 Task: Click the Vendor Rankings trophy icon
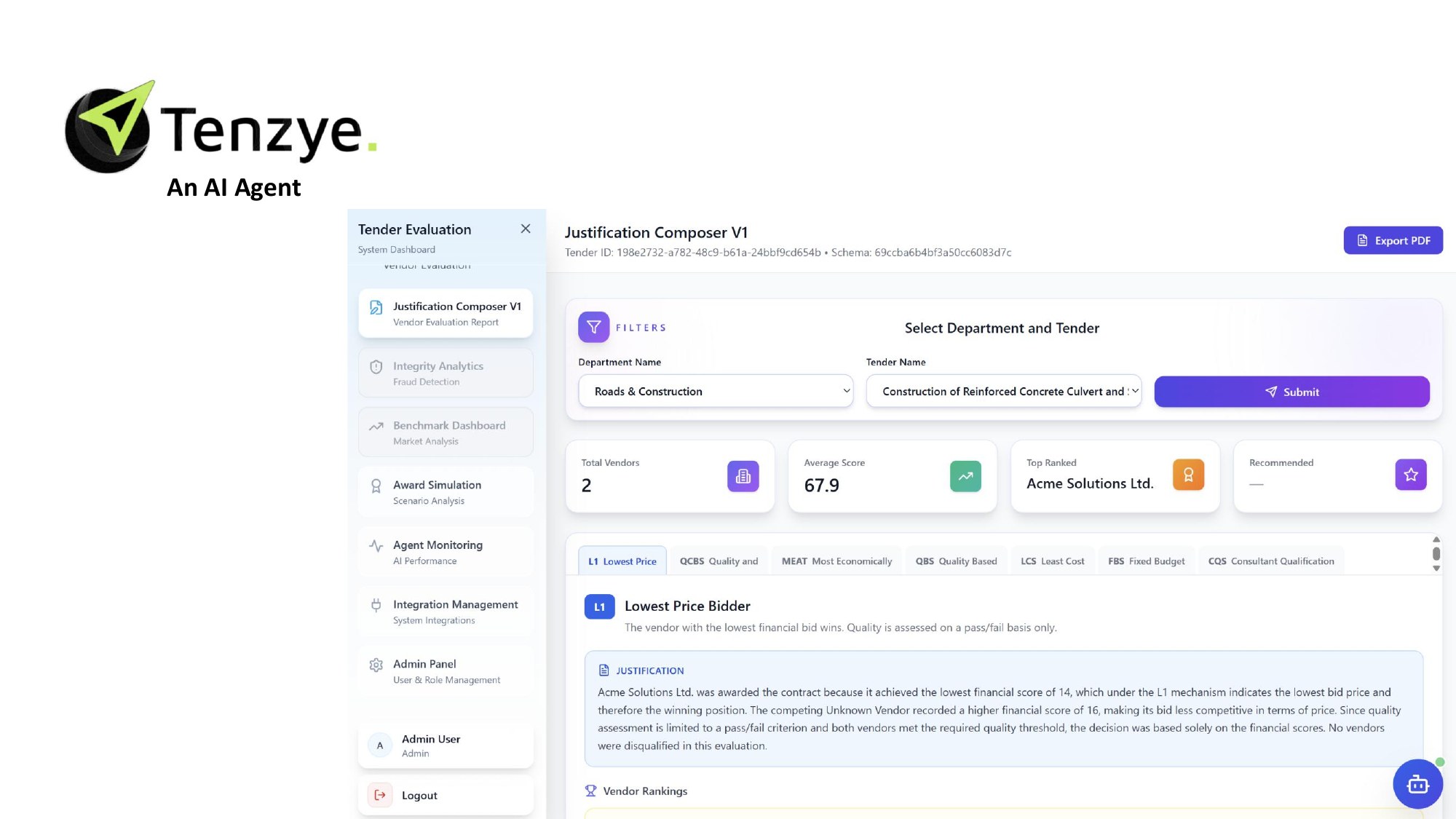coord(590,791)
